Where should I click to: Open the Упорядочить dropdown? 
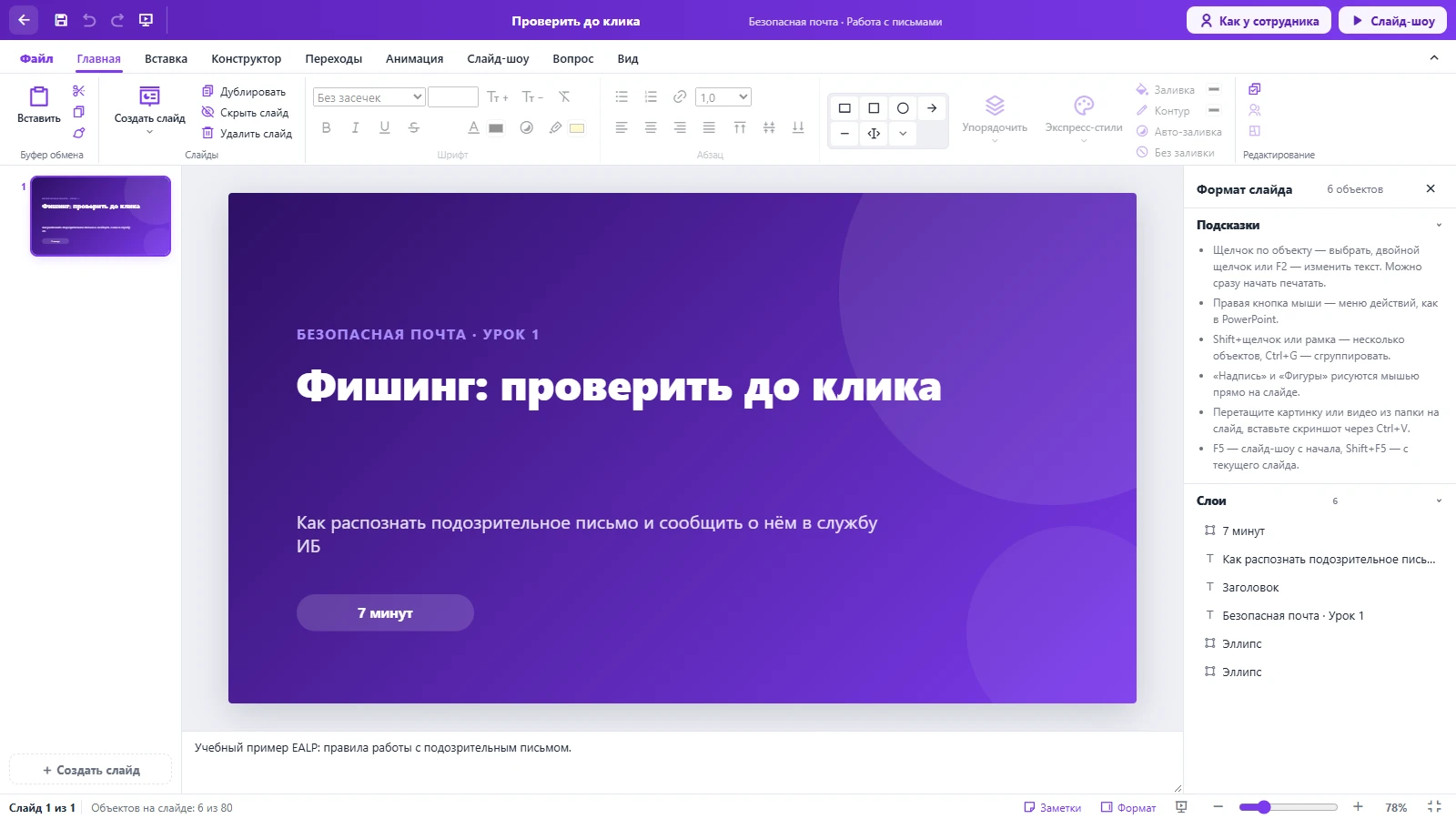(x=995, y=118)
